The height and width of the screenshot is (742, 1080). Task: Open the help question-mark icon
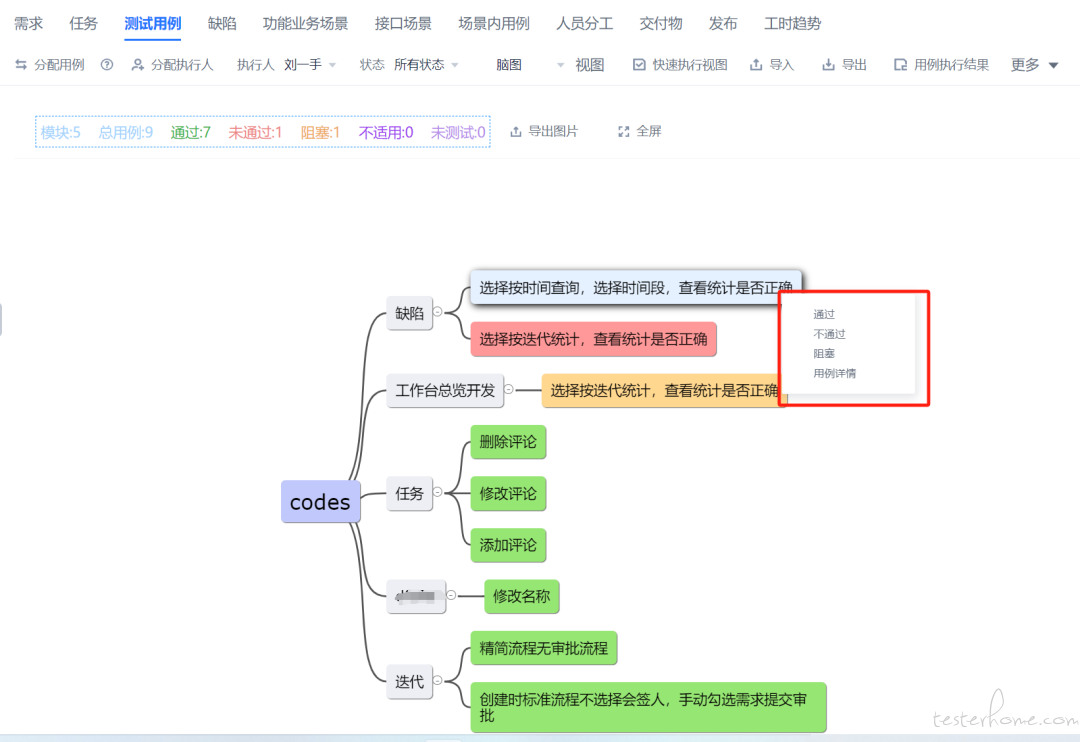(107, 65)
